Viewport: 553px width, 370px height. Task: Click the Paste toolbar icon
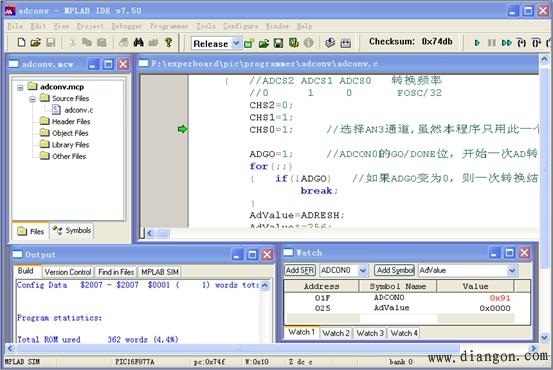(102, 43)
